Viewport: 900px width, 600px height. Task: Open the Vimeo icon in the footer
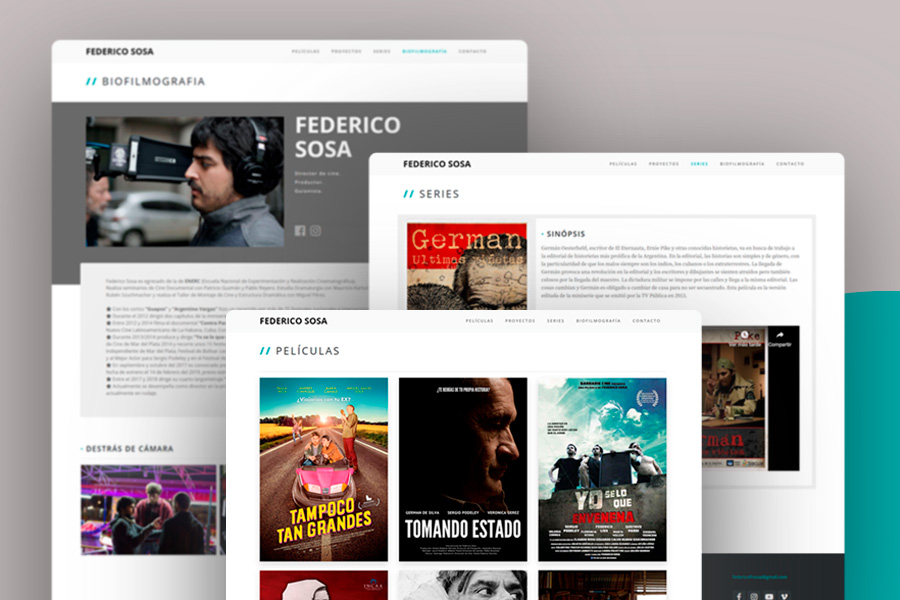[784, 597]
